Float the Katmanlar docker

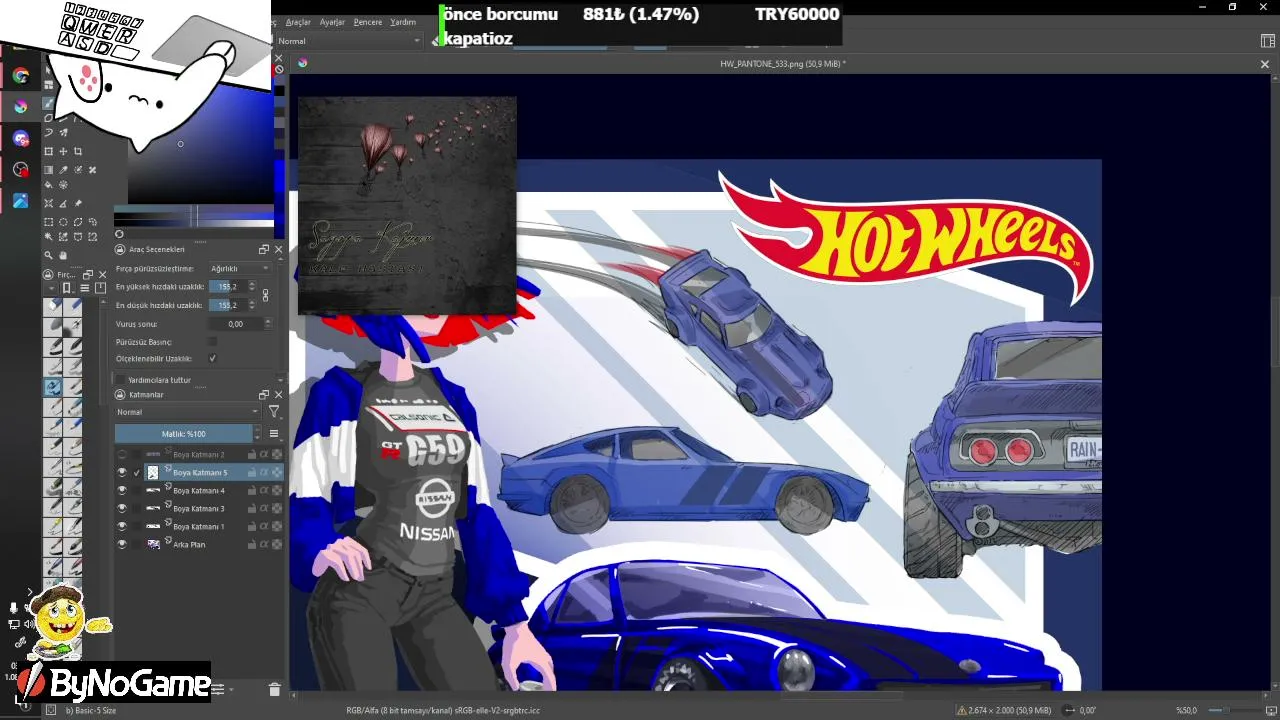264,395
